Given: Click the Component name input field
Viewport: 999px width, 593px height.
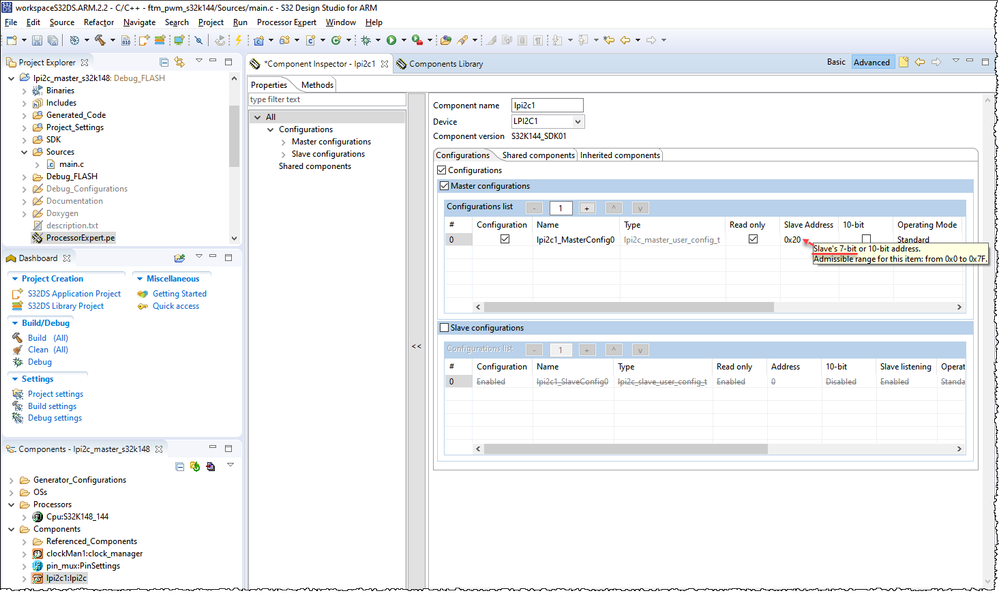Looking at the screenshot, I should 547,105.
